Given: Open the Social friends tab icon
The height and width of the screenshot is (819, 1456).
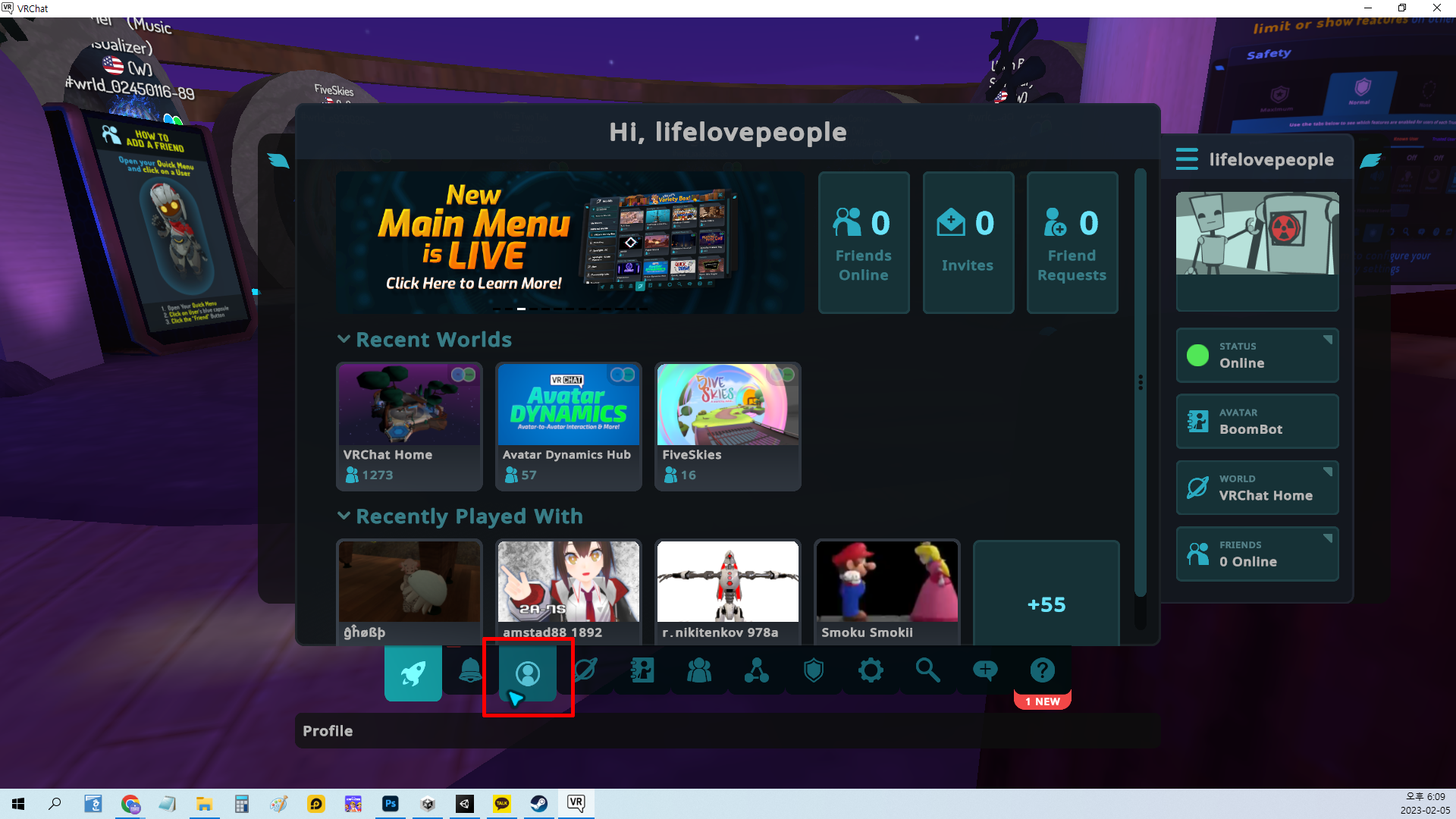Looking at the screenshot, I should point(699,671).
